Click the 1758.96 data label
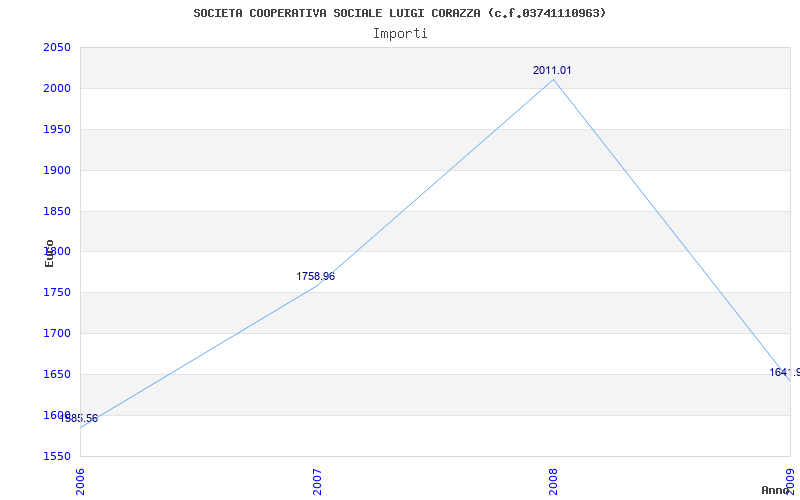800x500 pixels. pos(315,277)
